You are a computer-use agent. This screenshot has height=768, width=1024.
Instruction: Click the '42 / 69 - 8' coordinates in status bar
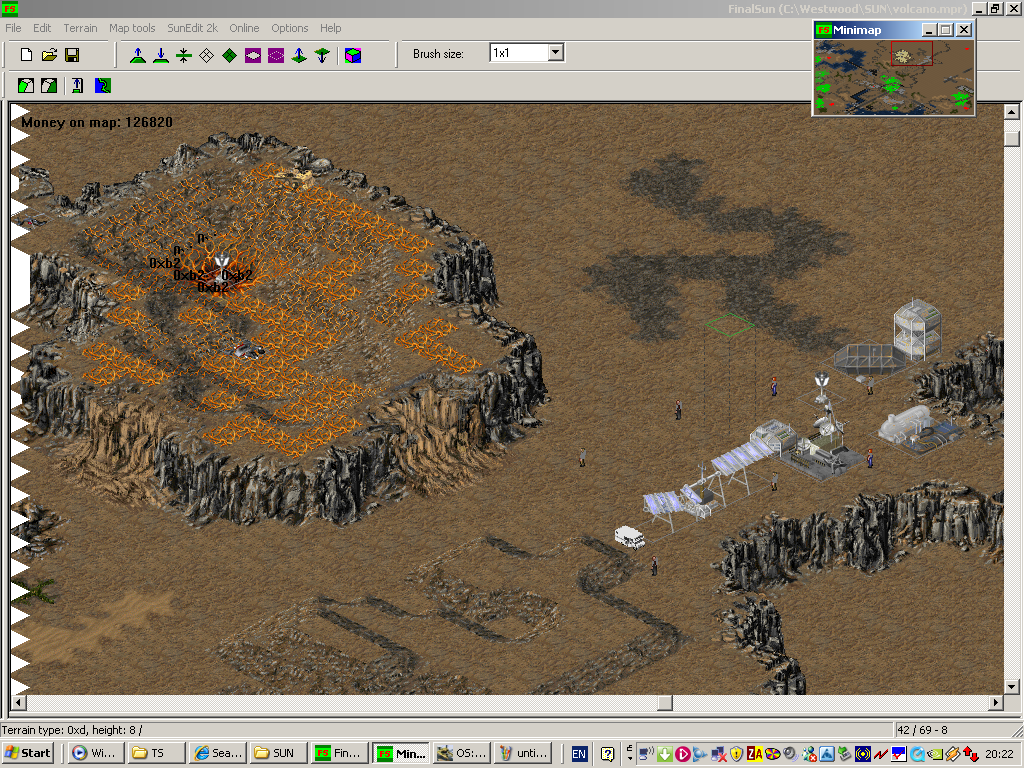coord(922,730)
